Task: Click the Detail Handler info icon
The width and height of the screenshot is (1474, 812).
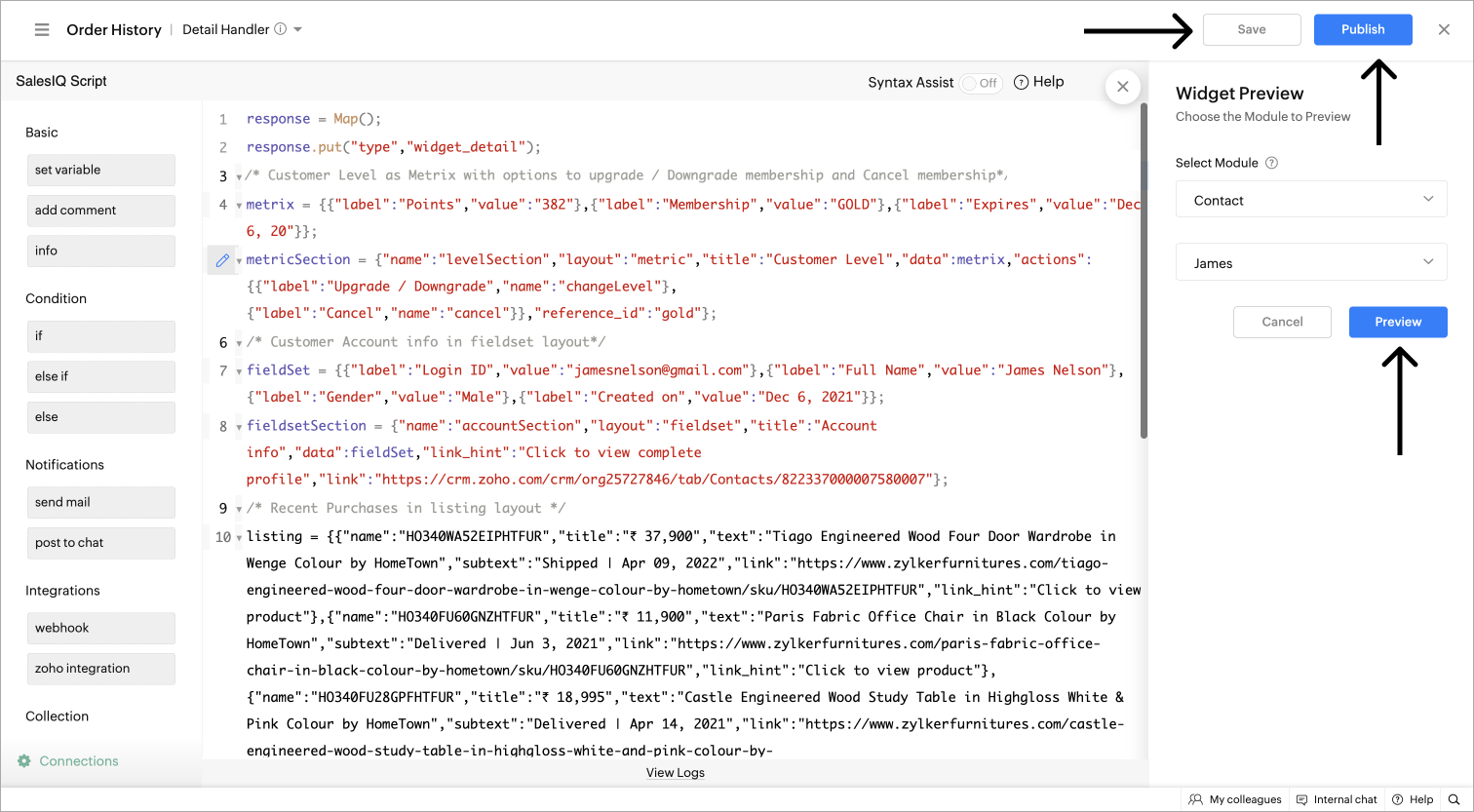Action: click(x=281, y=29)
